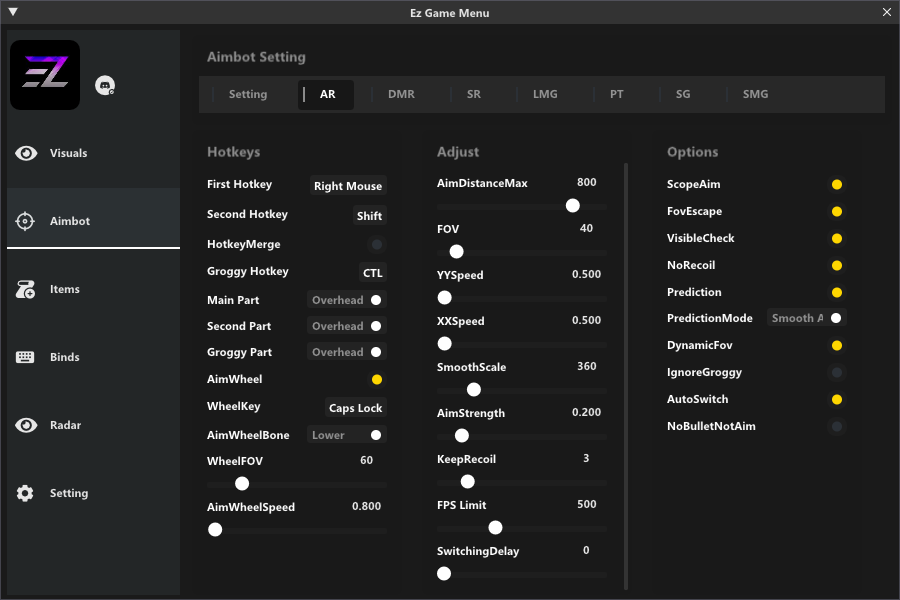
Task: Click the SwitchingDelay slider knob
Action: (x=444, y=574)
